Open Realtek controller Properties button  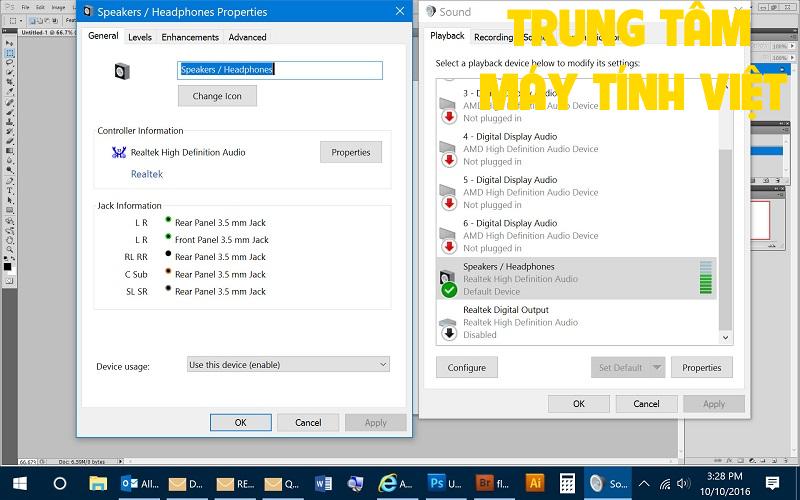[x=351, y=152]
